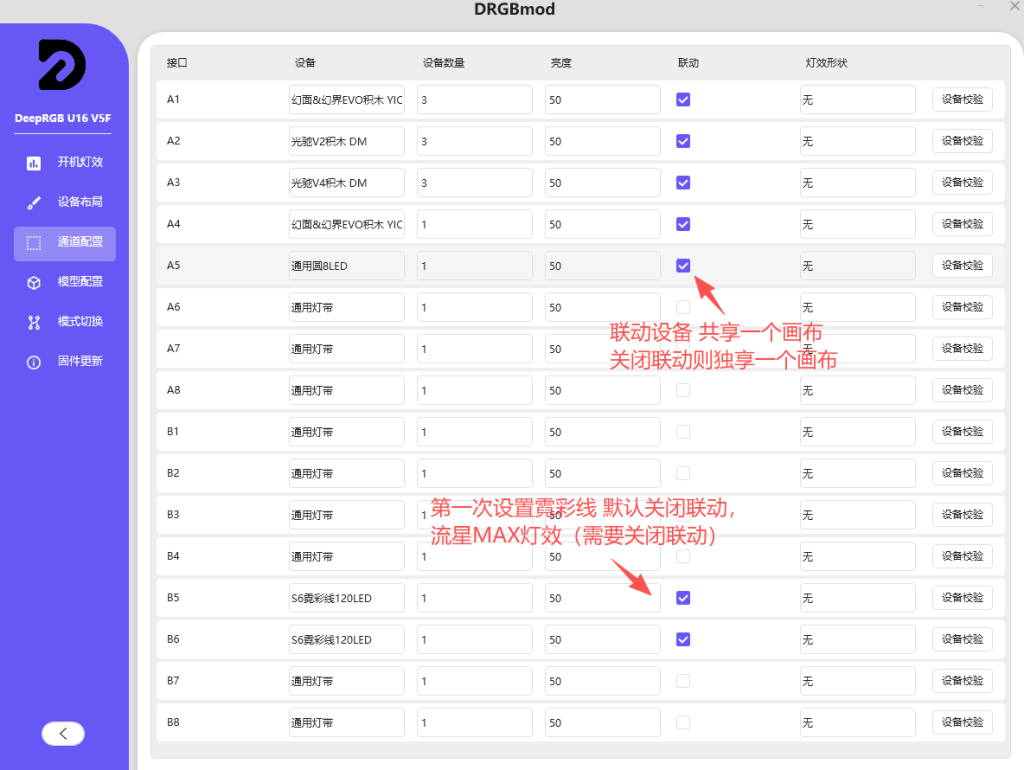Click the 设备布局 brush icon

[34, 202]
